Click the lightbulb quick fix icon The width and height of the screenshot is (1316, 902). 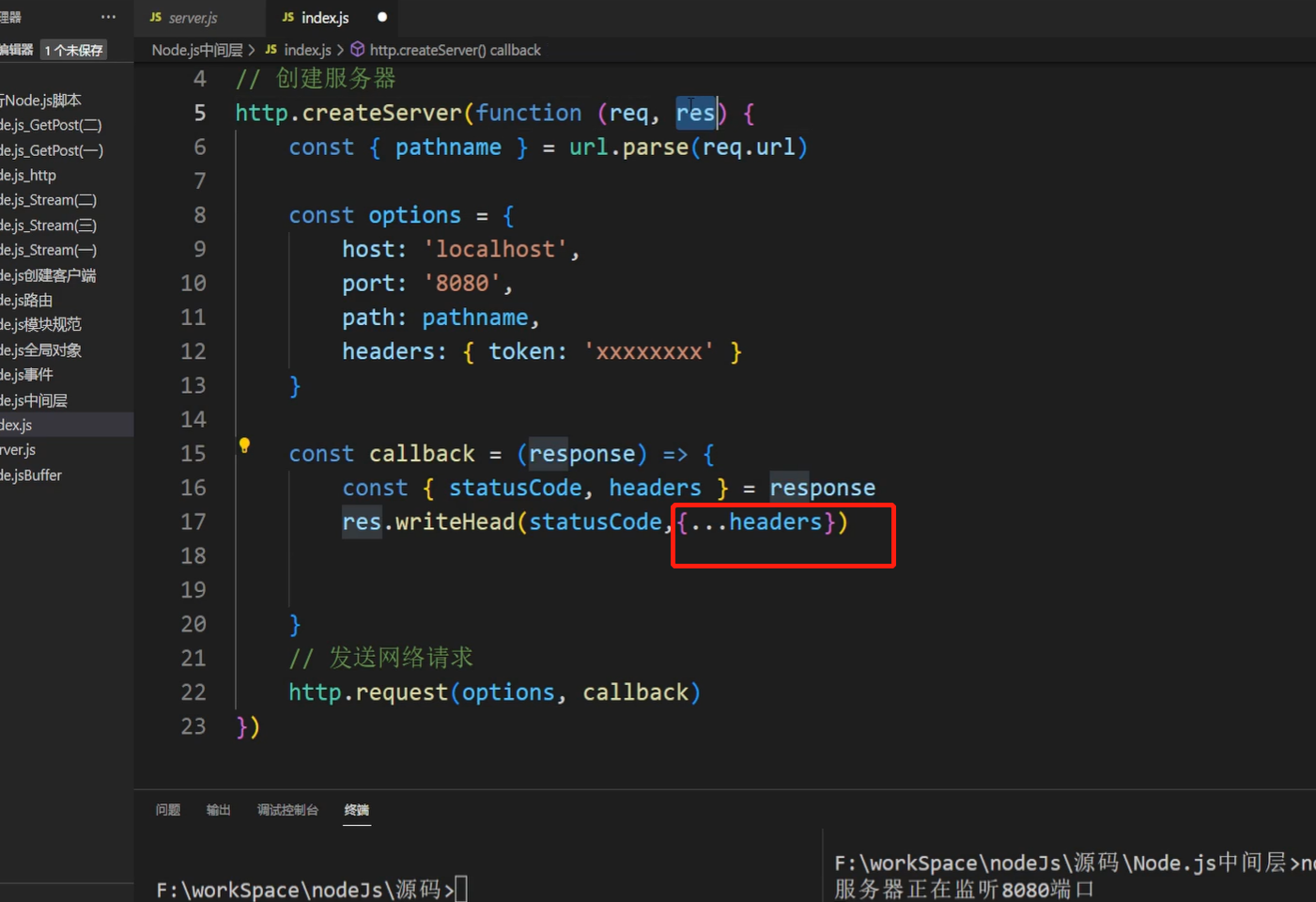[x=244, y=445]
